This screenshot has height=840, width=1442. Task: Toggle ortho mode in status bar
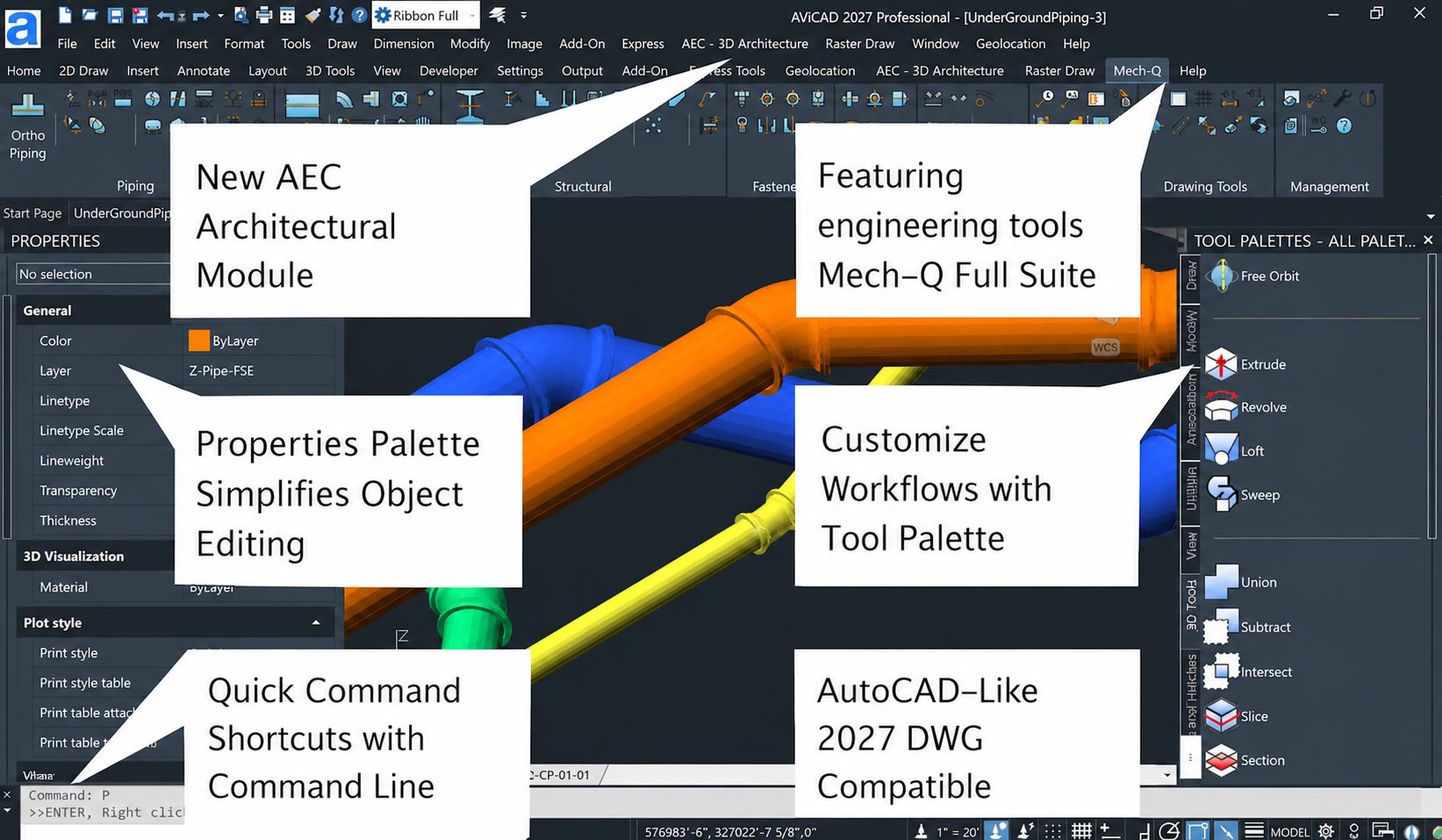tap(1143, 830)
